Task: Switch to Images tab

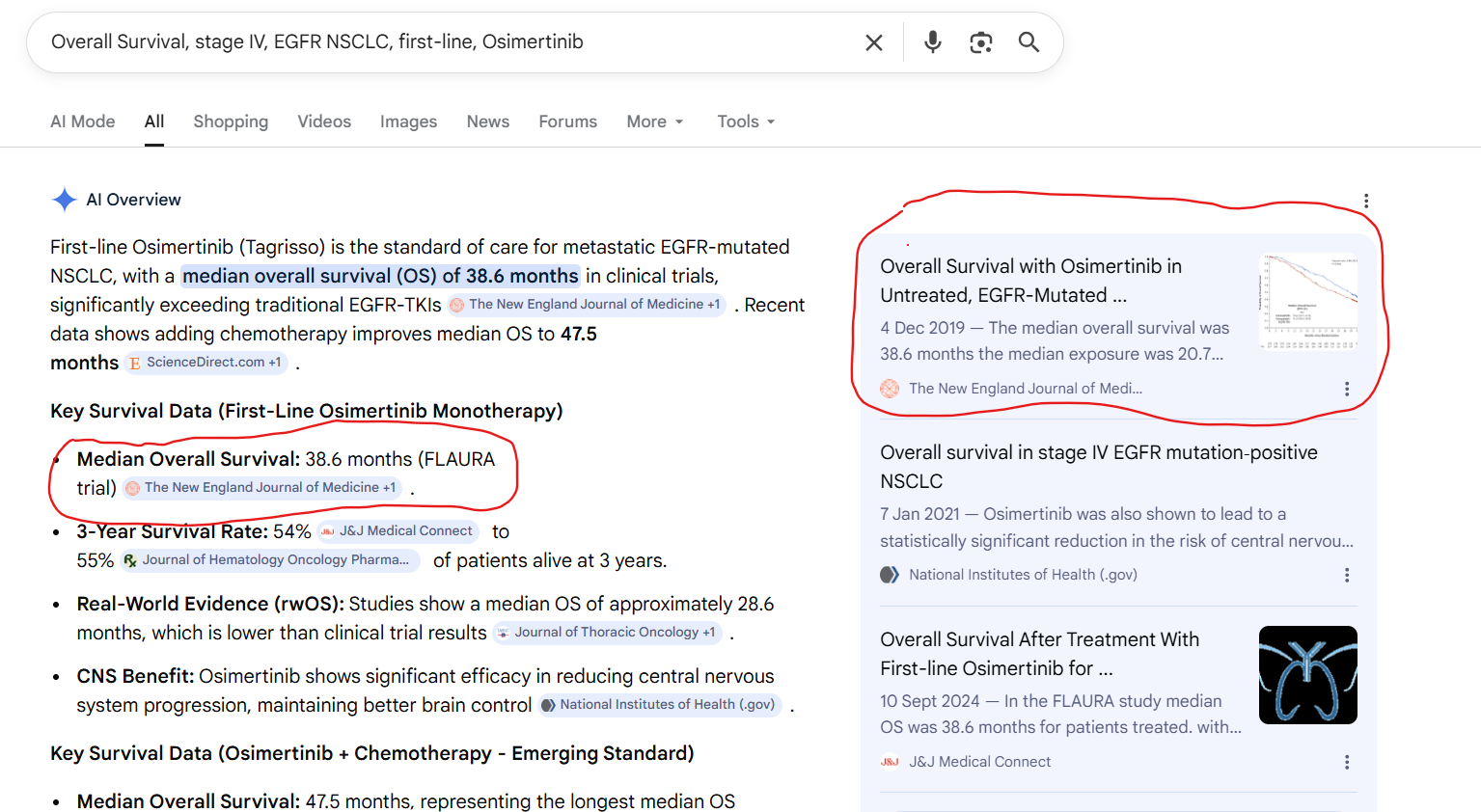Action: [x=408, y=122]
